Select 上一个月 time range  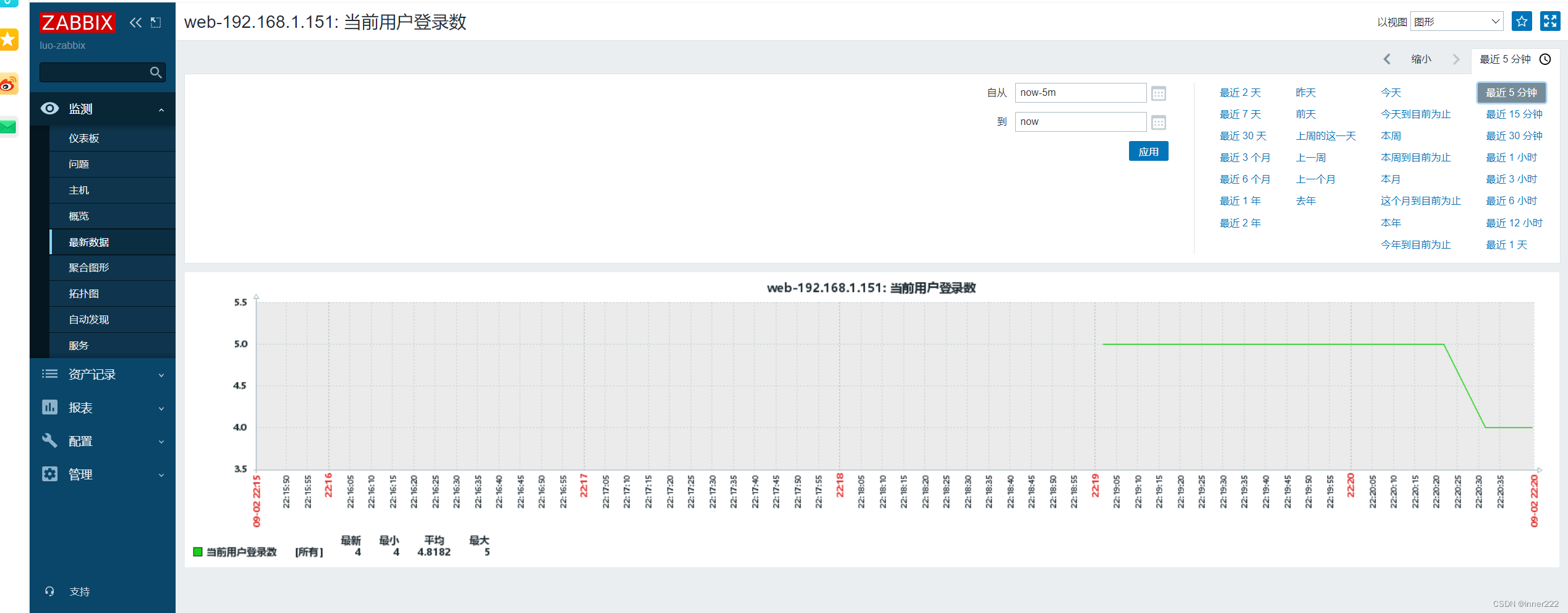pos(1316,179)
